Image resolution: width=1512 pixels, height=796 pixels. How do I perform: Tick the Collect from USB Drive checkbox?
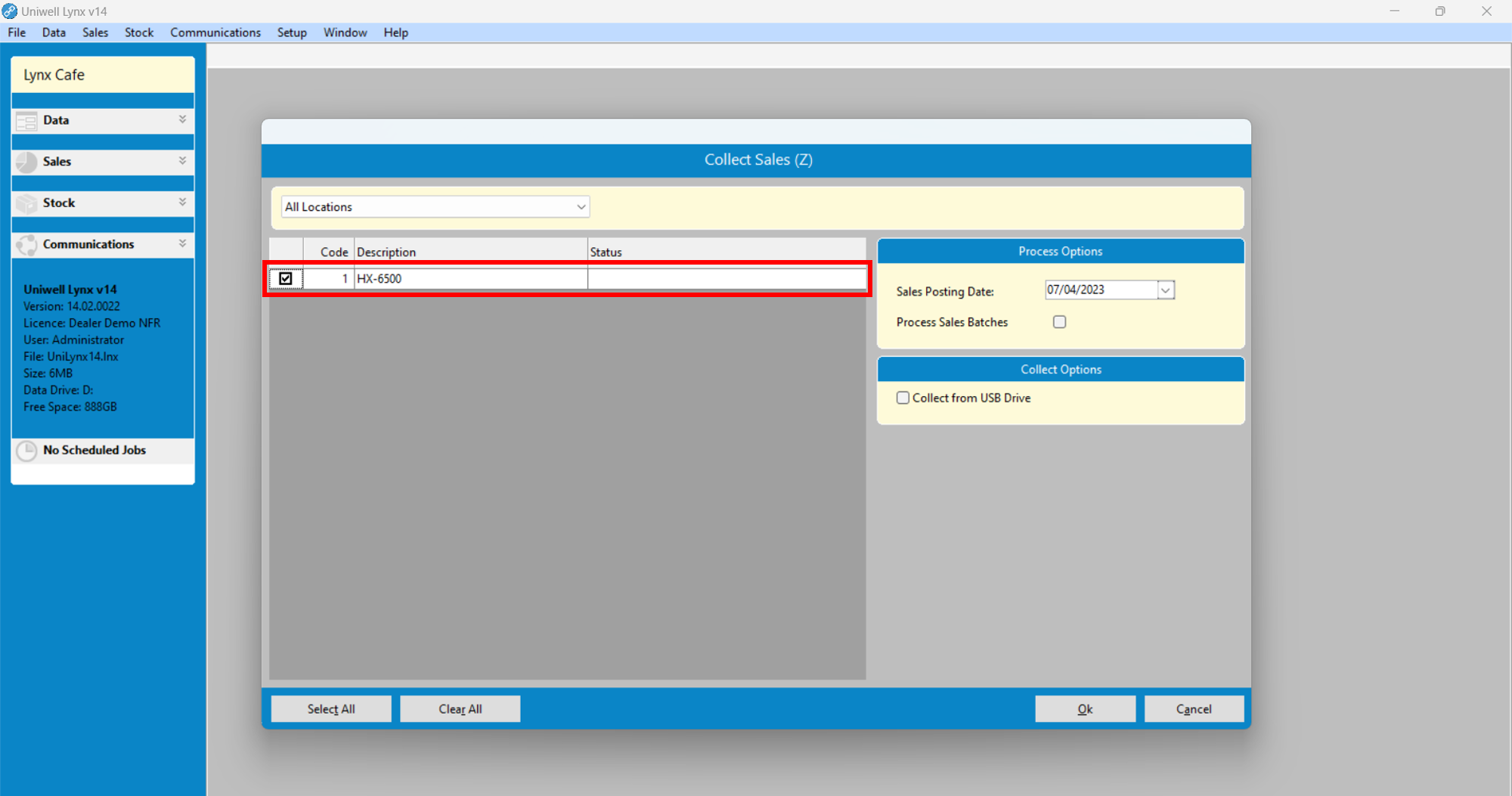click(x=903, y=398)
